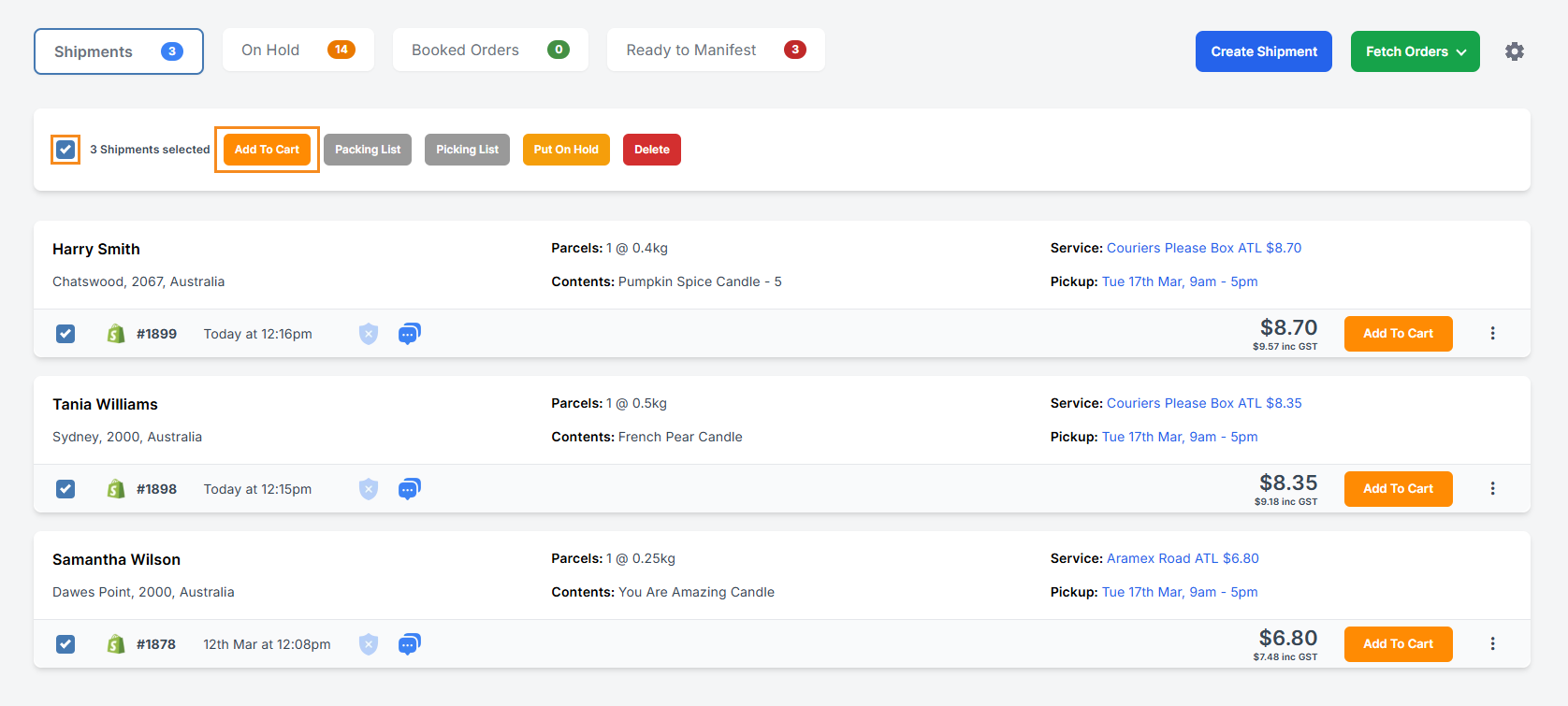The height and width of the screenshot is (706, 1568).
Task: Click the Shopify icon for order #1898
Action: 116,489
